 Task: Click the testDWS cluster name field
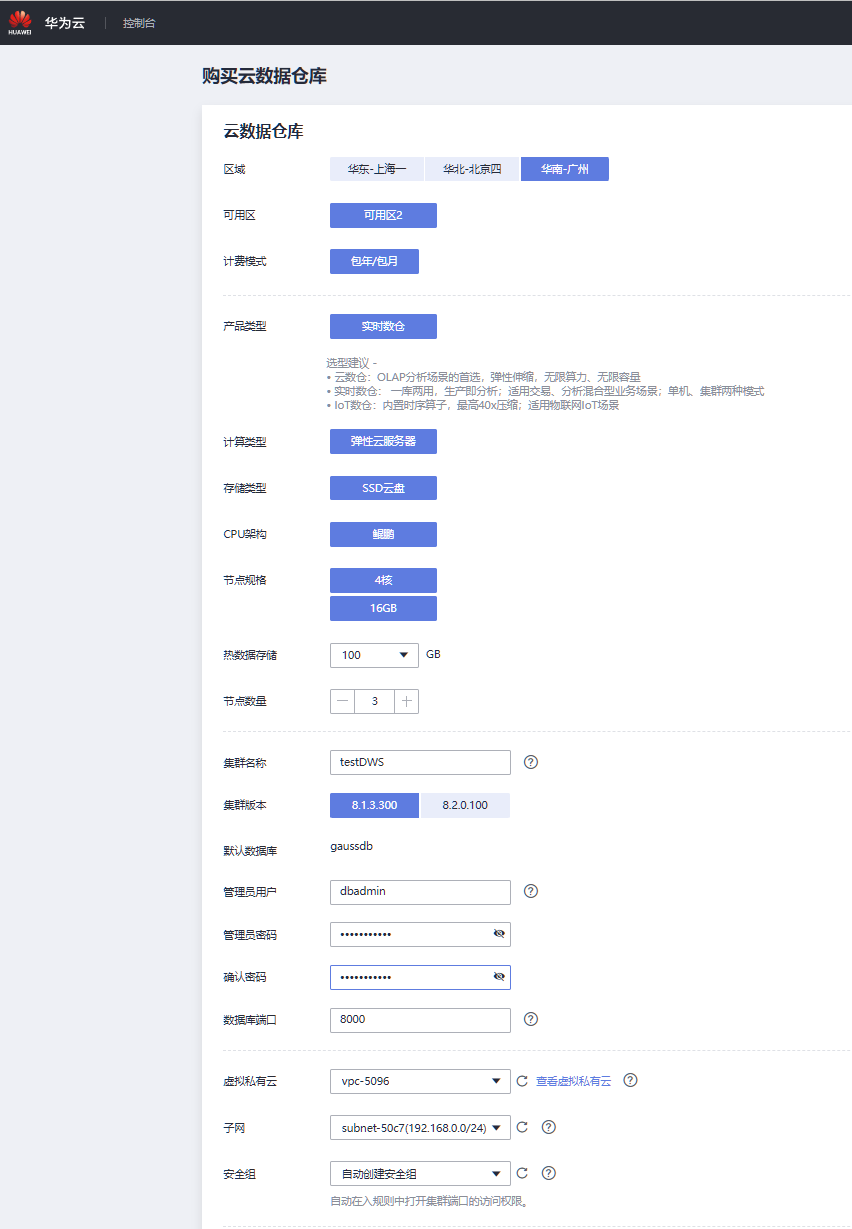420,762
